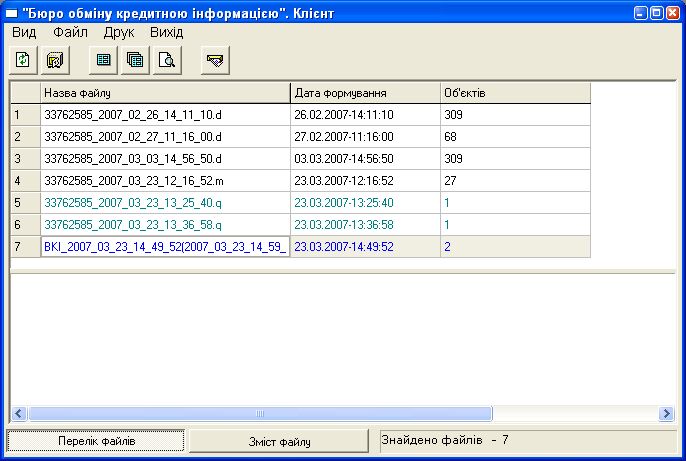
Task: Open the Файл menu
Action: click(x=70, y=32)
